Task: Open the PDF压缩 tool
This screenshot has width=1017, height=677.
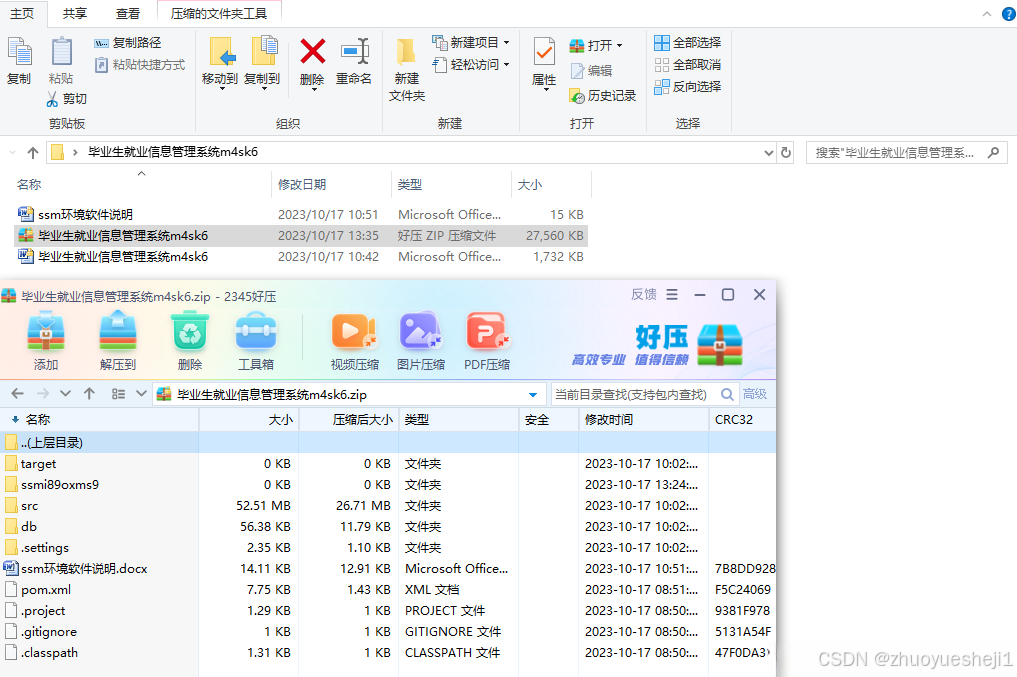Action: click(x=487, y=339)
